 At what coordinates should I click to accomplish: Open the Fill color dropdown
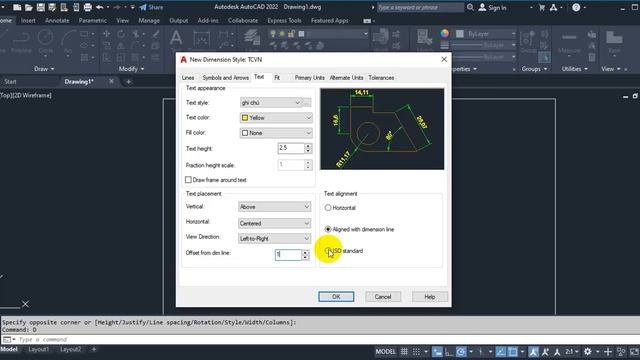click(x=276, y=133)
